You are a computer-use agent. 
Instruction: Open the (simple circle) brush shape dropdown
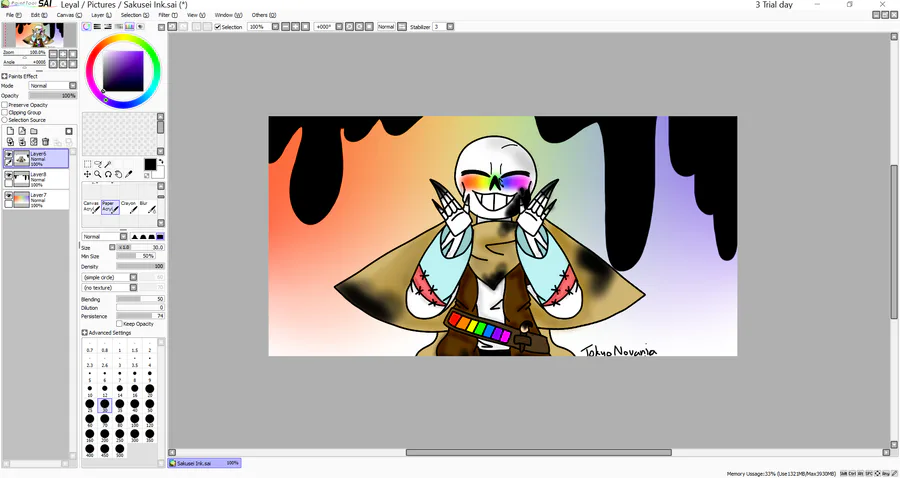point(133,277)
